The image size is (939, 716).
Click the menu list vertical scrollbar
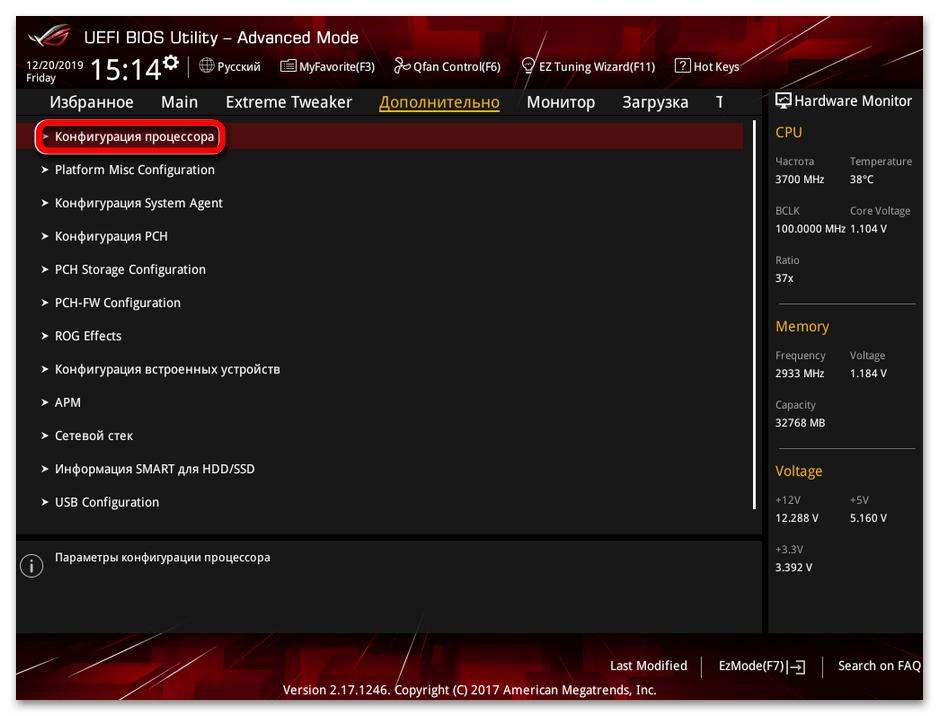tap(754, 315)
